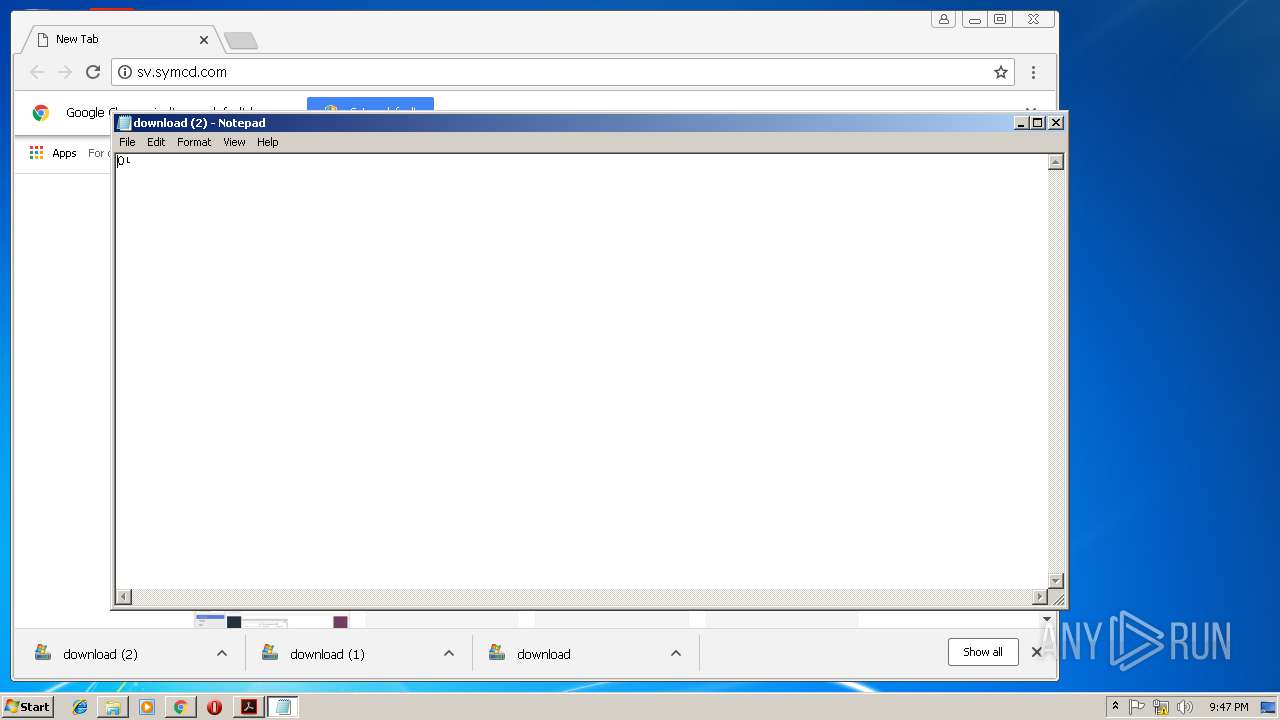Open Notepad Help menu
Image resolution: width=1280 pixels, height=720 pixels.
pos(267,142)
